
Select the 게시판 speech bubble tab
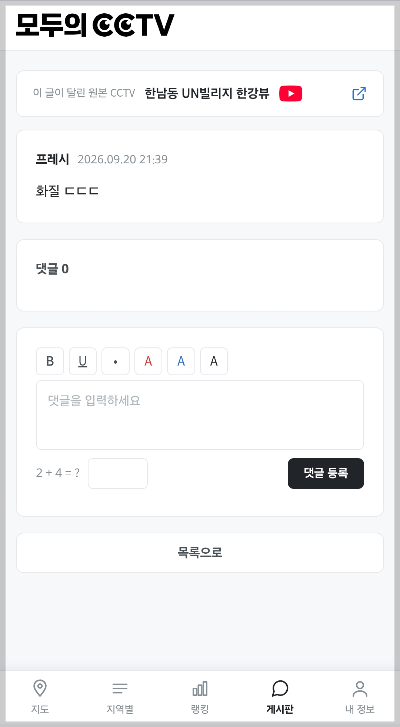(x=280, y=697)
